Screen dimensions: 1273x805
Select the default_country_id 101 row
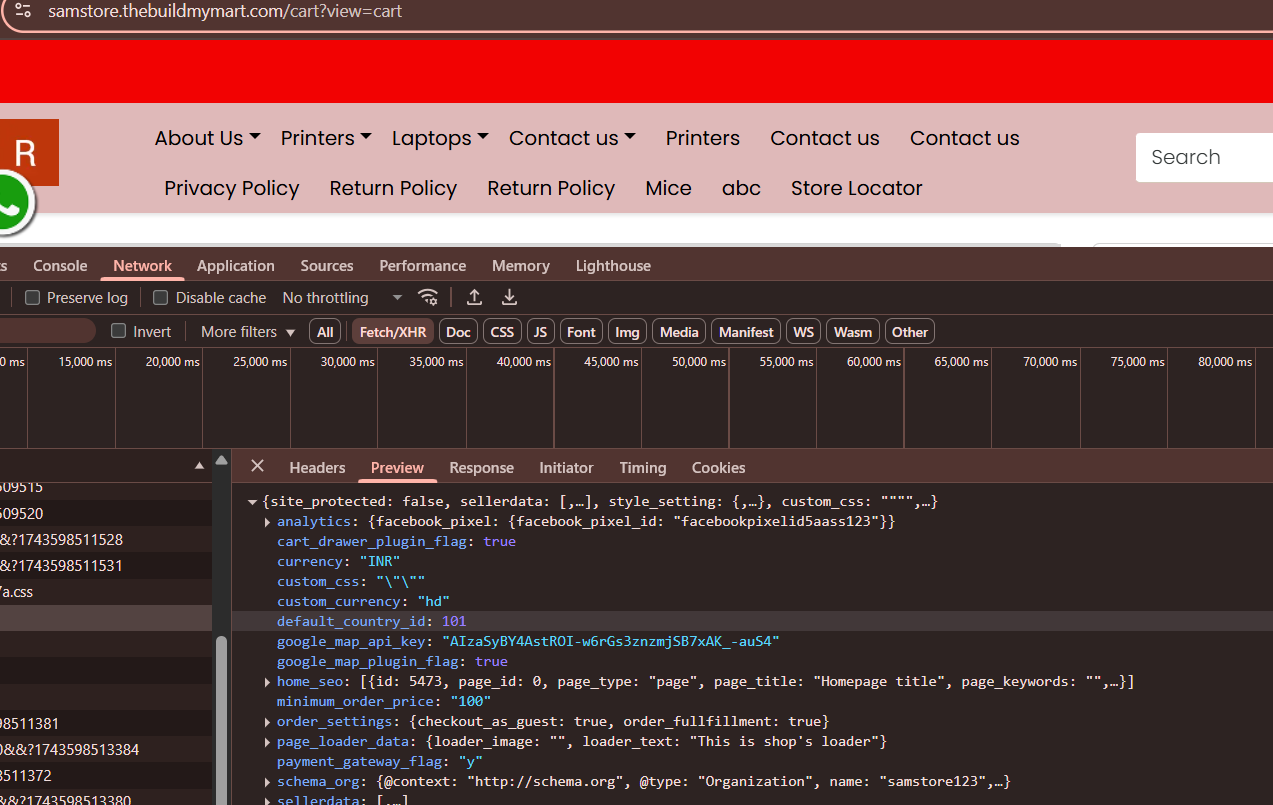(752, 621)
